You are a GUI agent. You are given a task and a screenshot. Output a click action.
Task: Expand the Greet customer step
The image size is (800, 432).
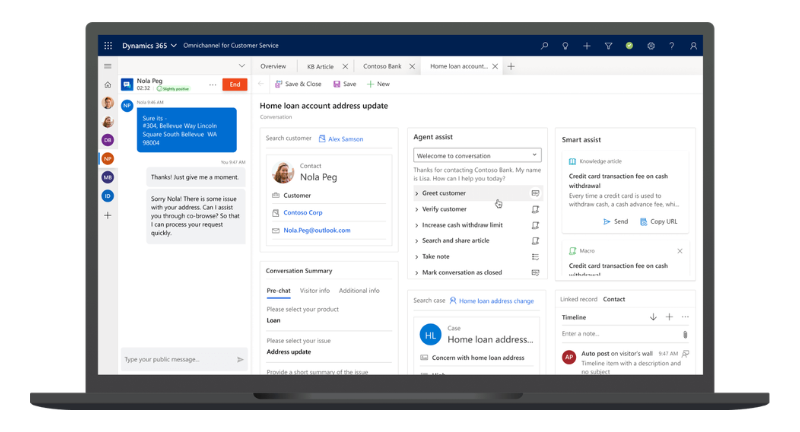tap(417, 193)
